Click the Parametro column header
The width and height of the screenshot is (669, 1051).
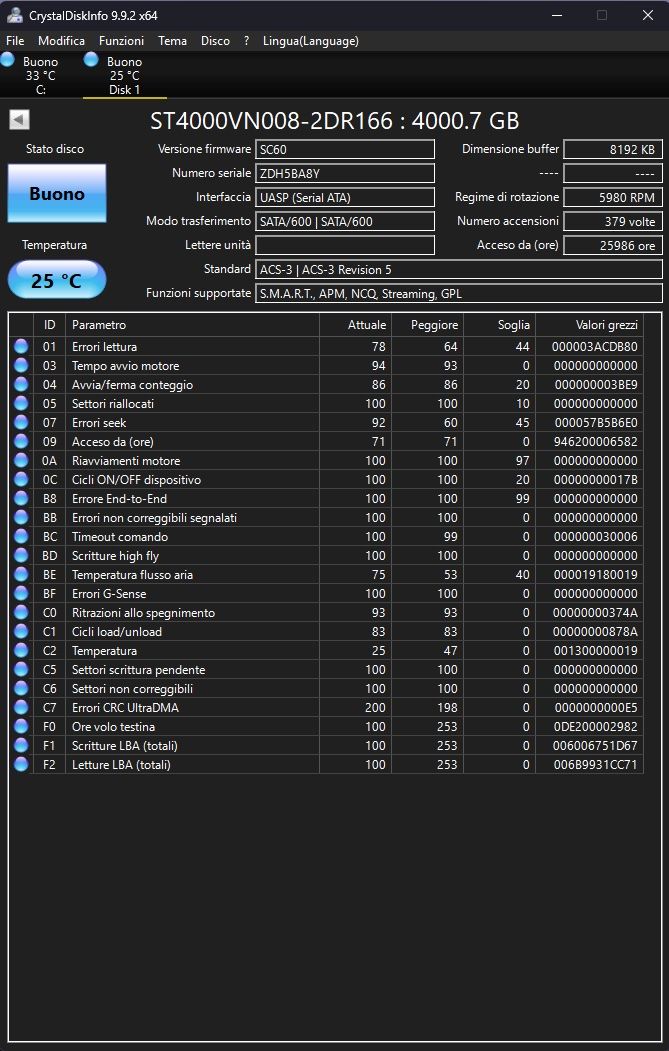tap(192, 324)
